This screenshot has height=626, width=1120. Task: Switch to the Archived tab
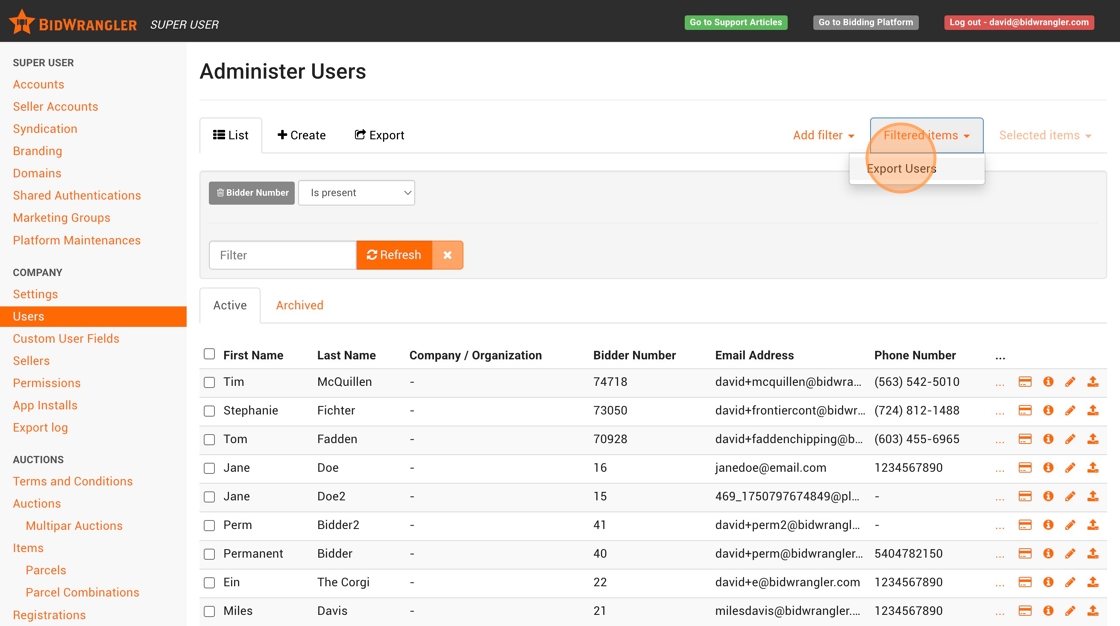point(299,306)
